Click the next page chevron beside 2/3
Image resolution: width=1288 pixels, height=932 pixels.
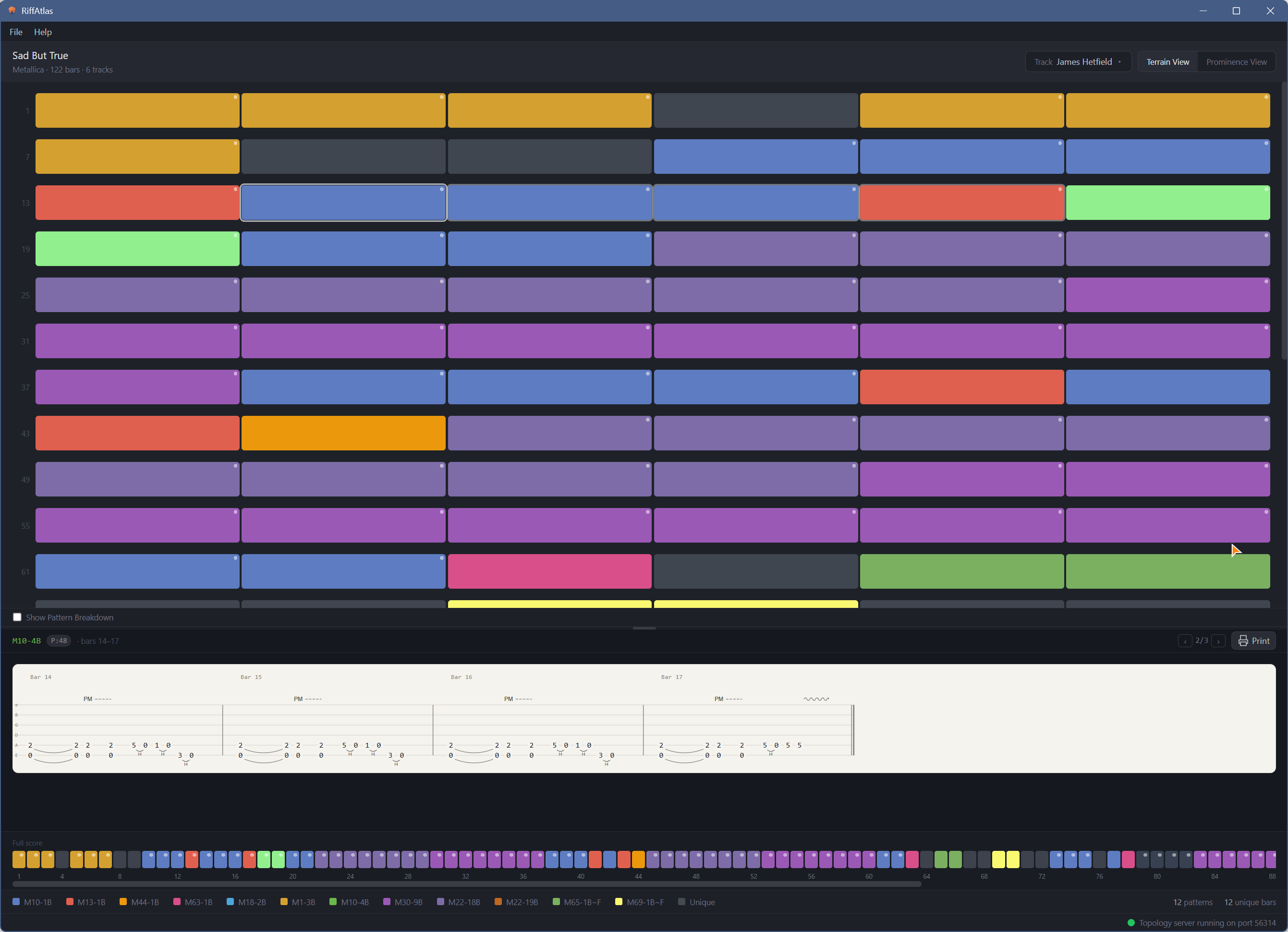[x=1218, y=641]
